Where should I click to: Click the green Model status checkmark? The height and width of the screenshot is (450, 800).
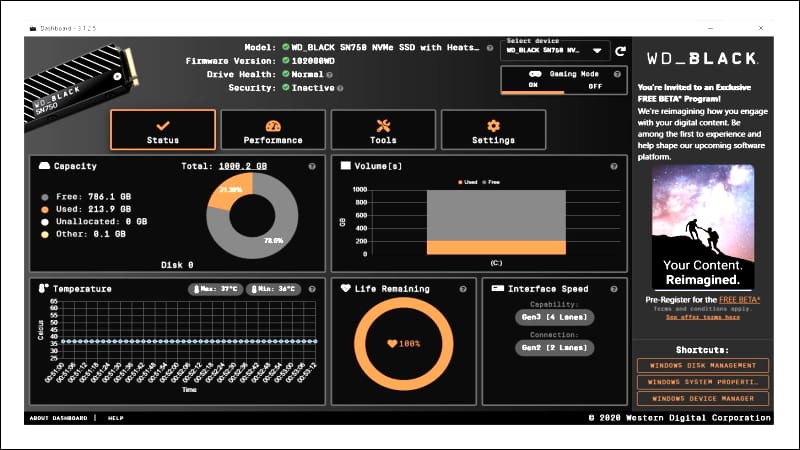coord(286,47)
